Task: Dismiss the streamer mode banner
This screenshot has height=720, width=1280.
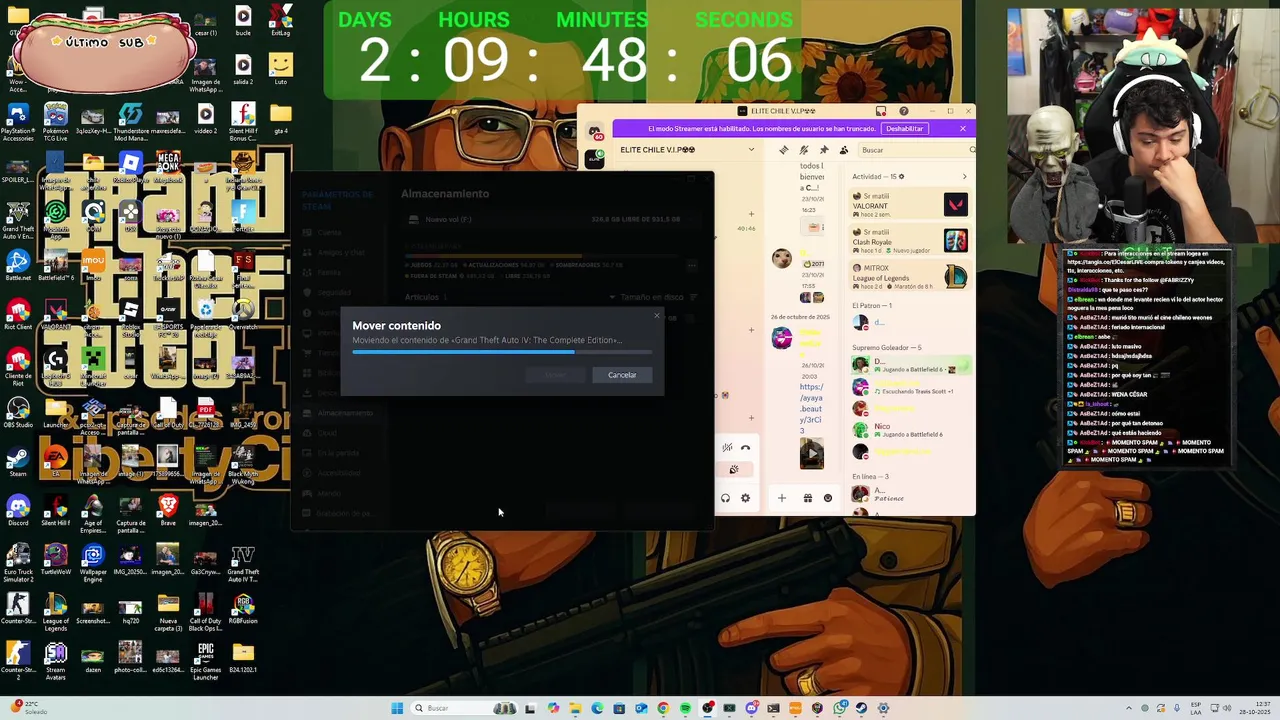Action: coord(962,129)
